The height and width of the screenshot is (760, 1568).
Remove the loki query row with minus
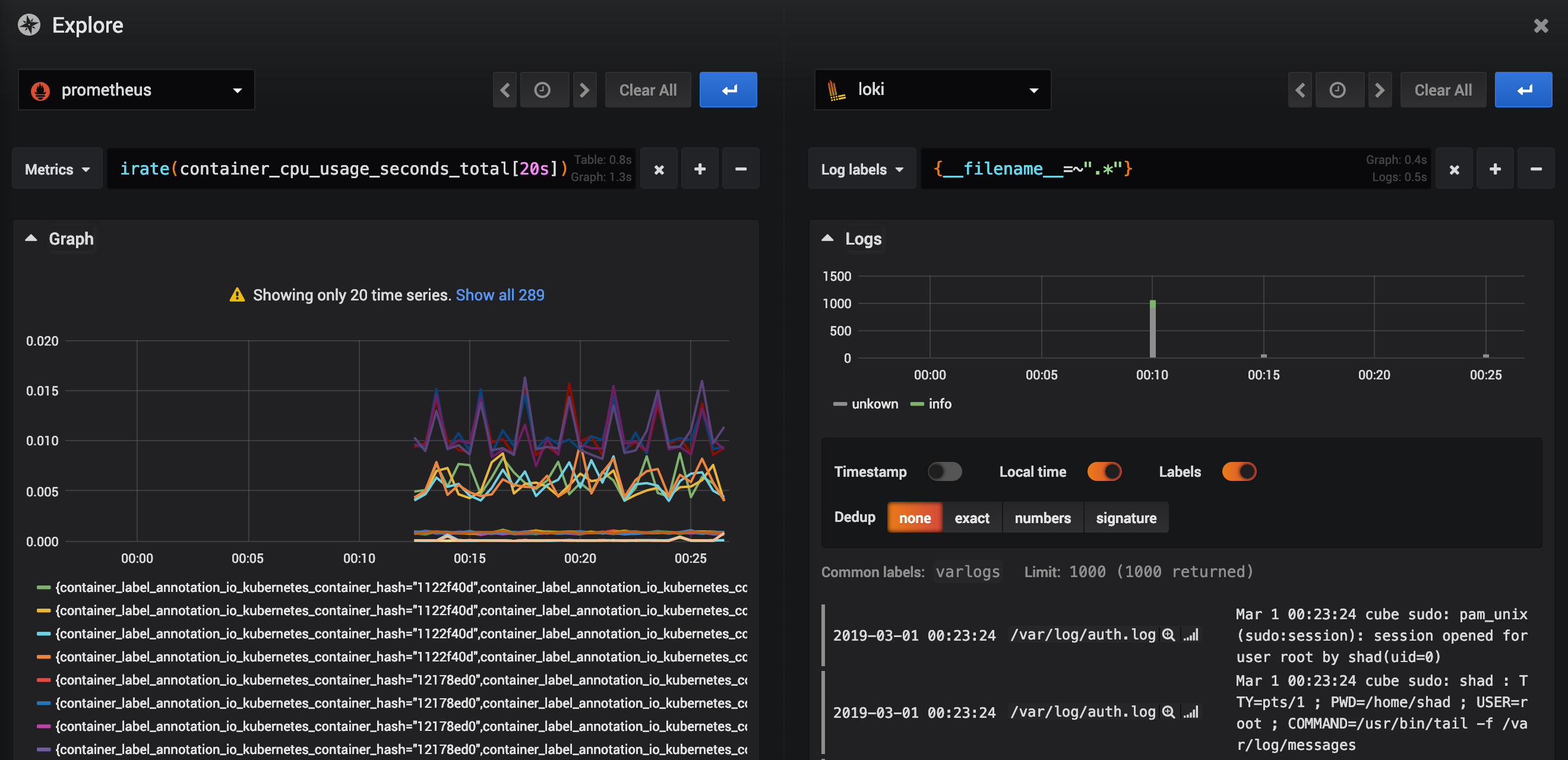tap(1535, 169)
